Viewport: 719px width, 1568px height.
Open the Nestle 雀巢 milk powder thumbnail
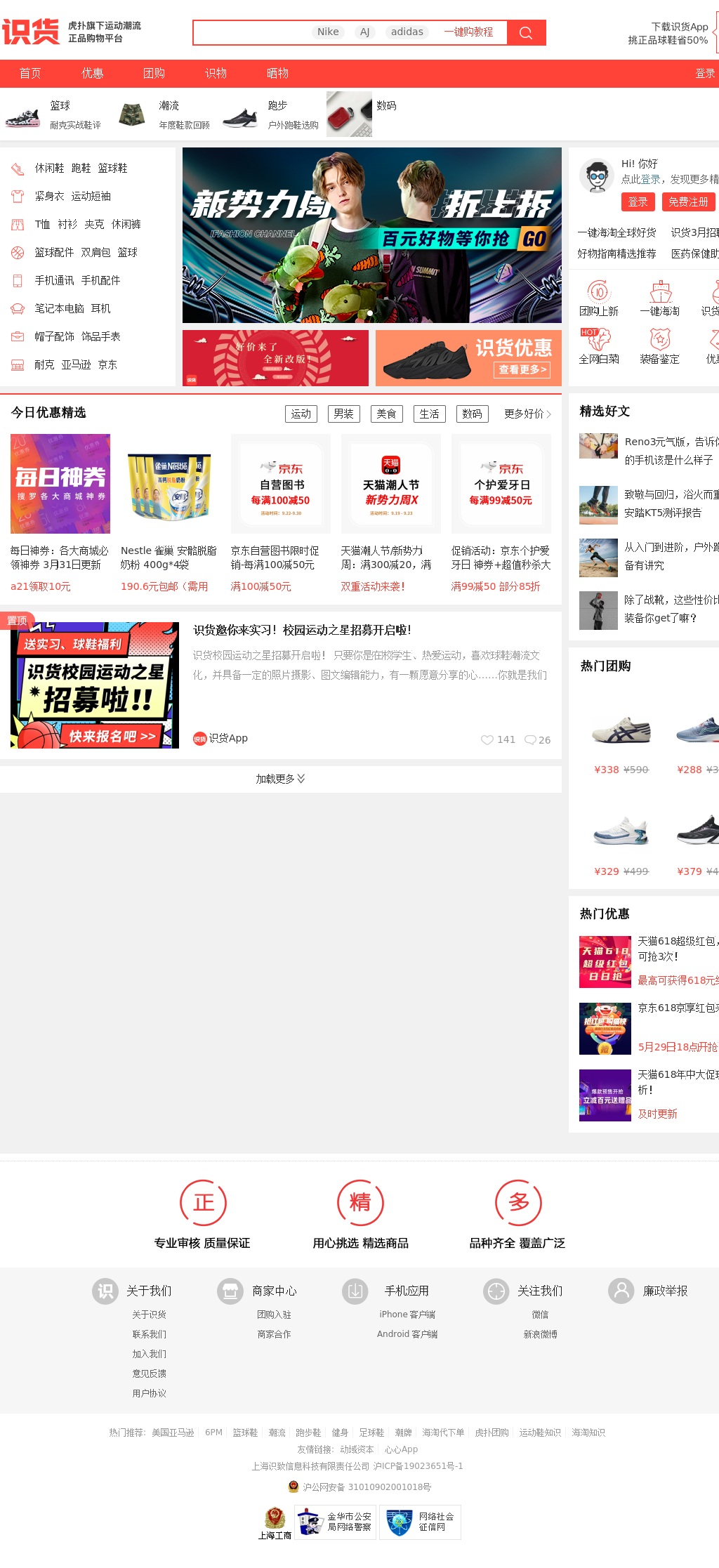pos(171,484)
